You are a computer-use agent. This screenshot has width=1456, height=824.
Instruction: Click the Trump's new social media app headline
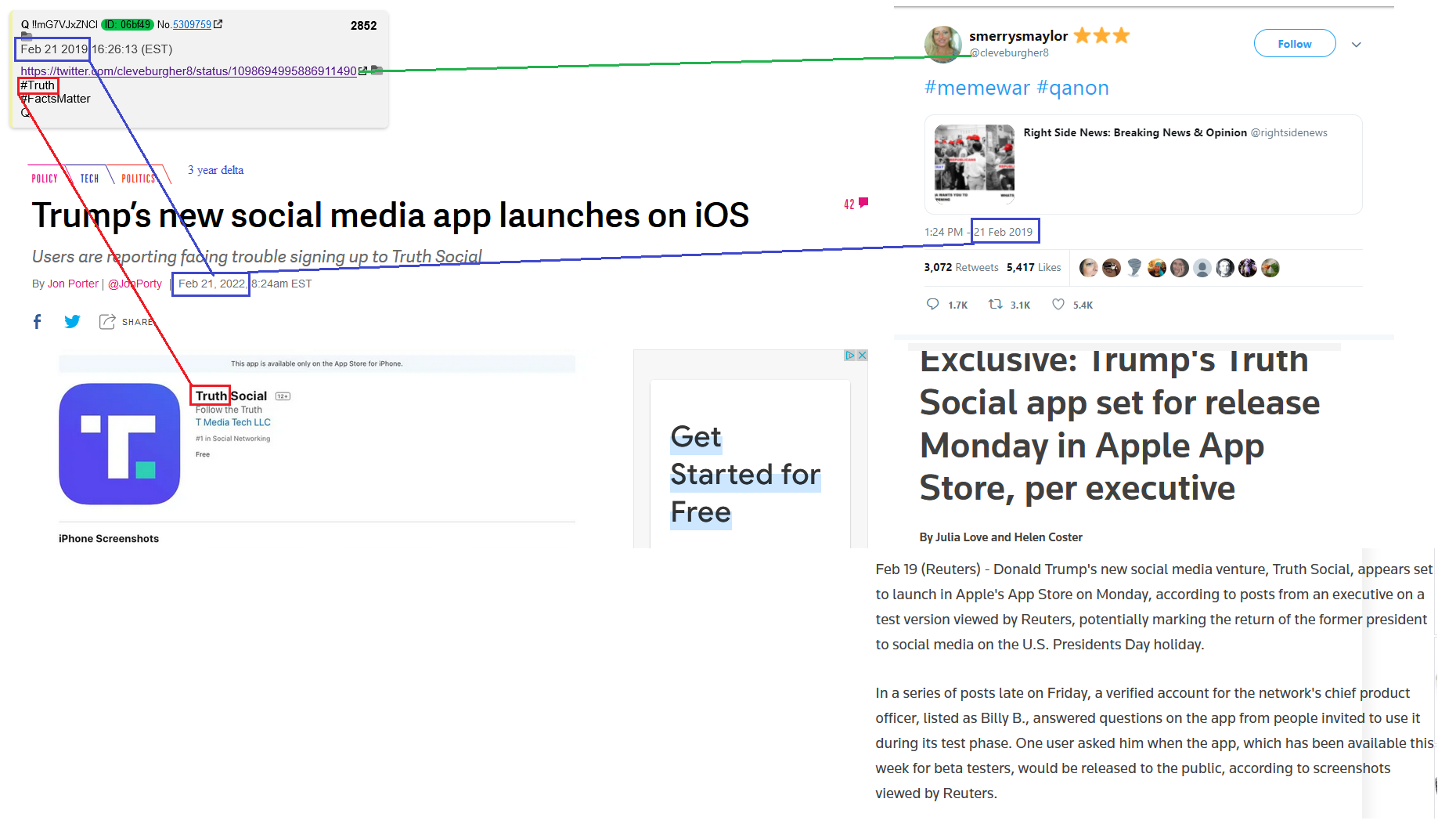[391, 215]
